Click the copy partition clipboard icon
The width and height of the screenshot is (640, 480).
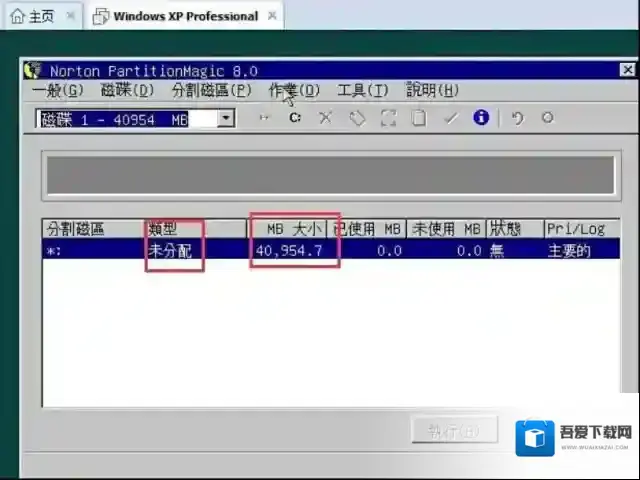click(x=419, y=118)
